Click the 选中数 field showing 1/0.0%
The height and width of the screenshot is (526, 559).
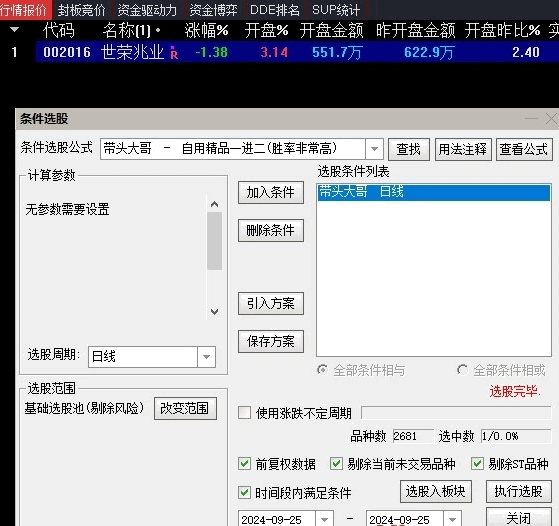(x=516, y=436)
